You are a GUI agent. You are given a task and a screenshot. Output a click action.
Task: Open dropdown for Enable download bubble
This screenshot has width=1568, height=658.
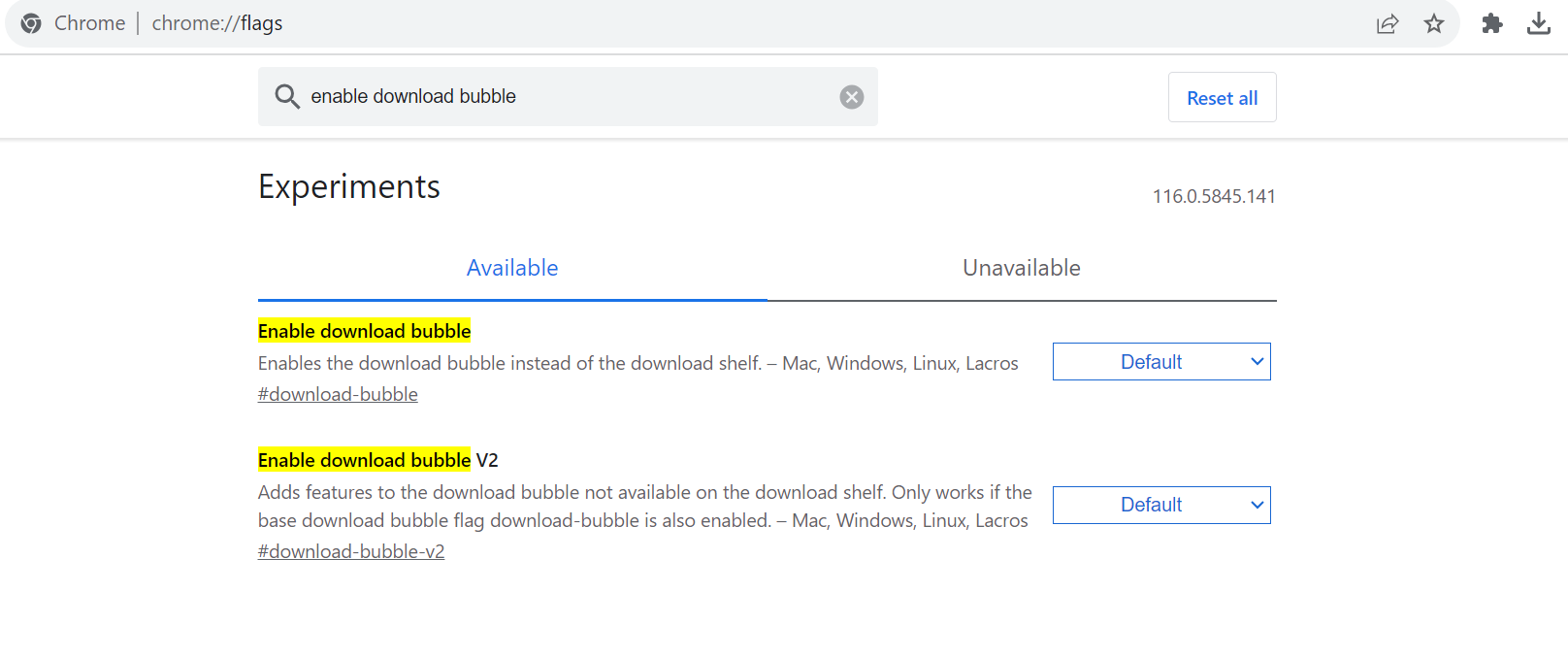click(1161, 362)
